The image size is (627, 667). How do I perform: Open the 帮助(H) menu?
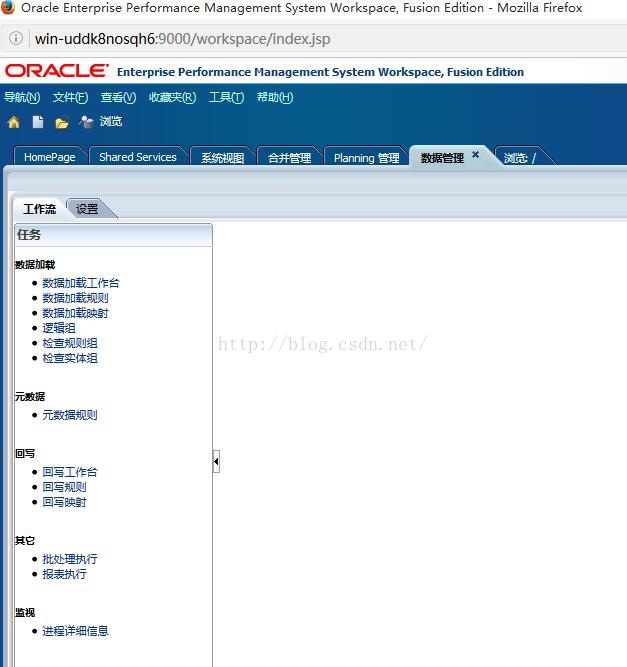[x=275, y=97]
